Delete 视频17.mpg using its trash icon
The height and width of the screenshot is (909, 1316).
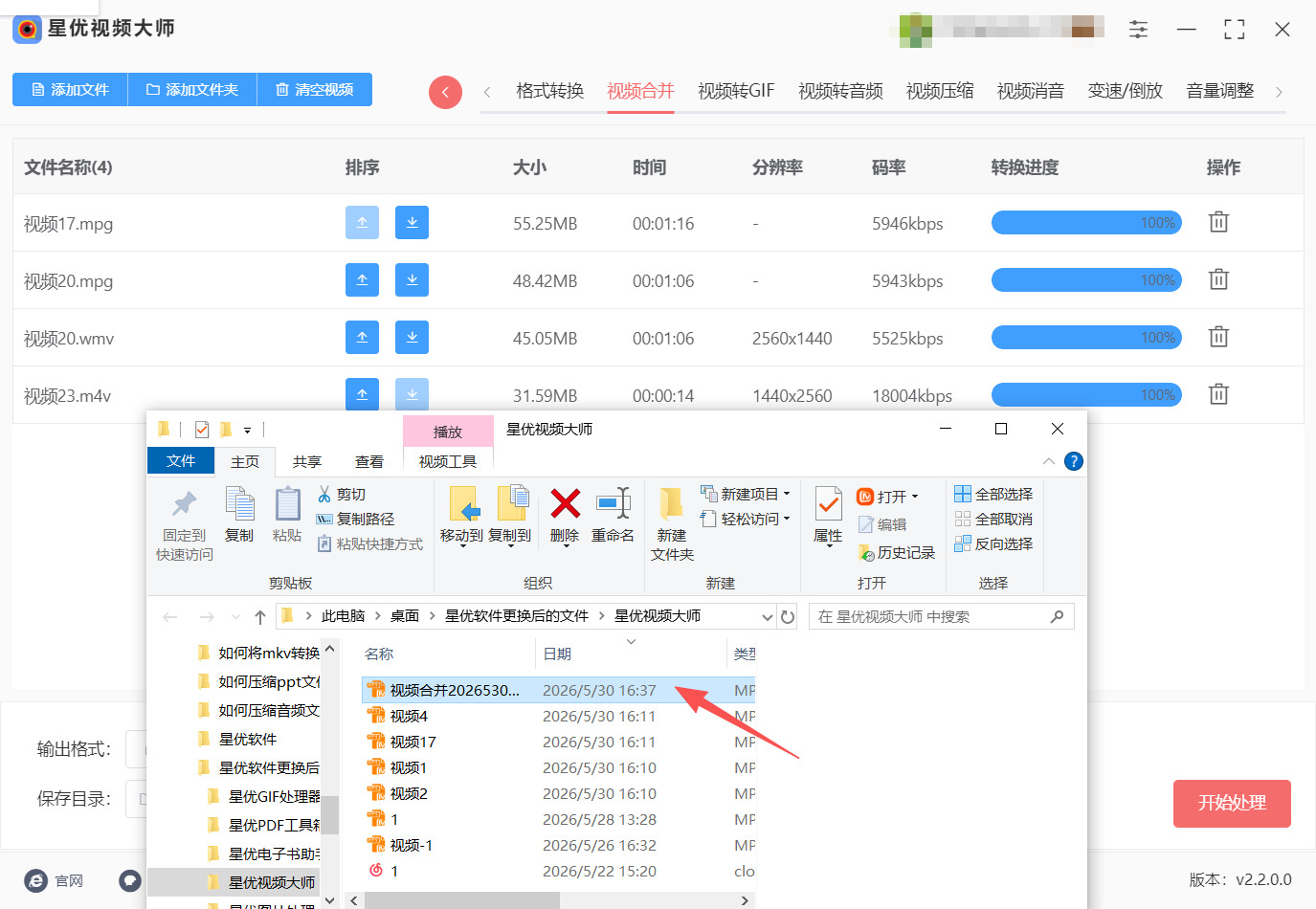[1218, 222]
